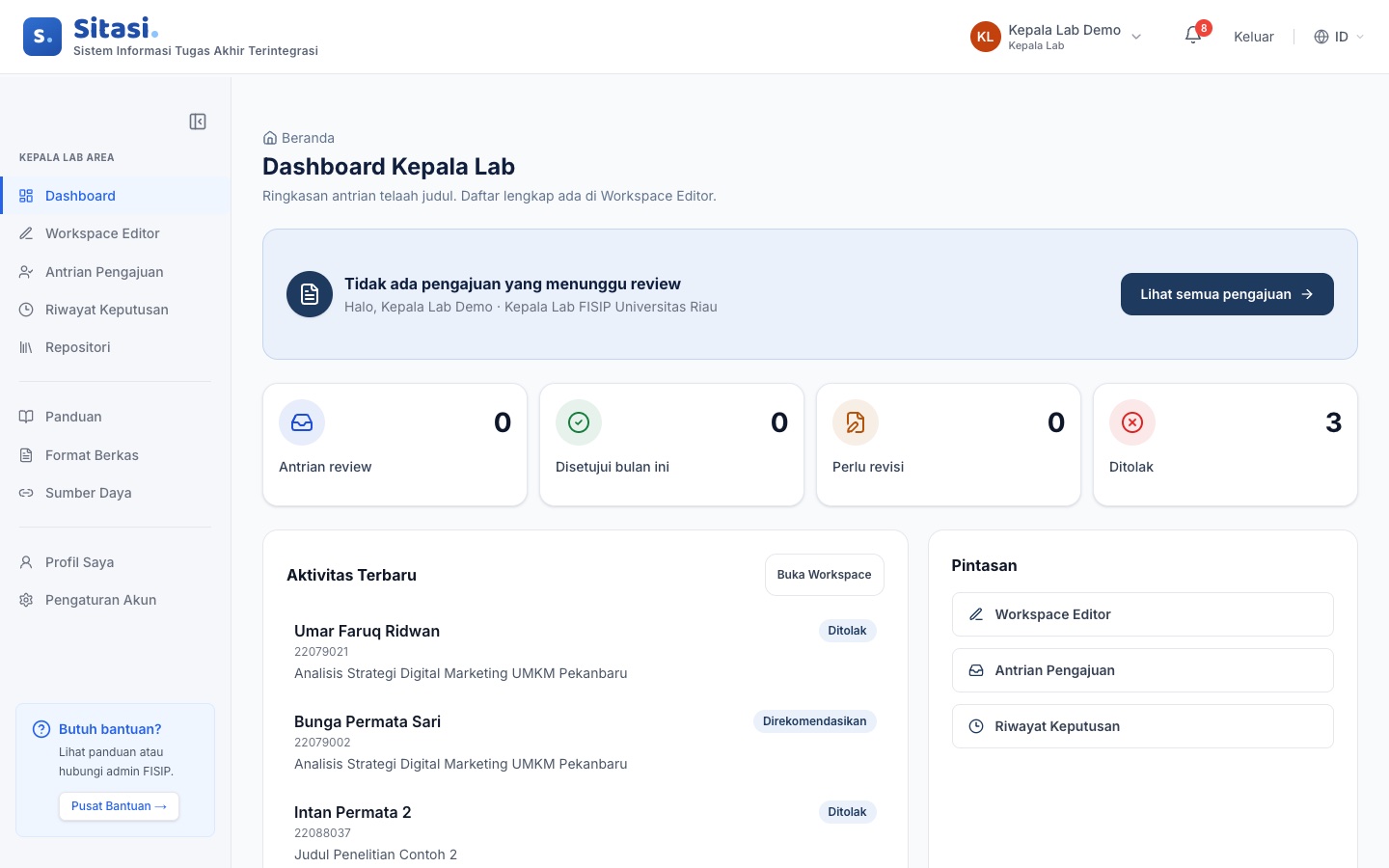This screenshot has height=868, width=1389.
Task: Click the Keluar logout link
Action: tap(1254, 37)
